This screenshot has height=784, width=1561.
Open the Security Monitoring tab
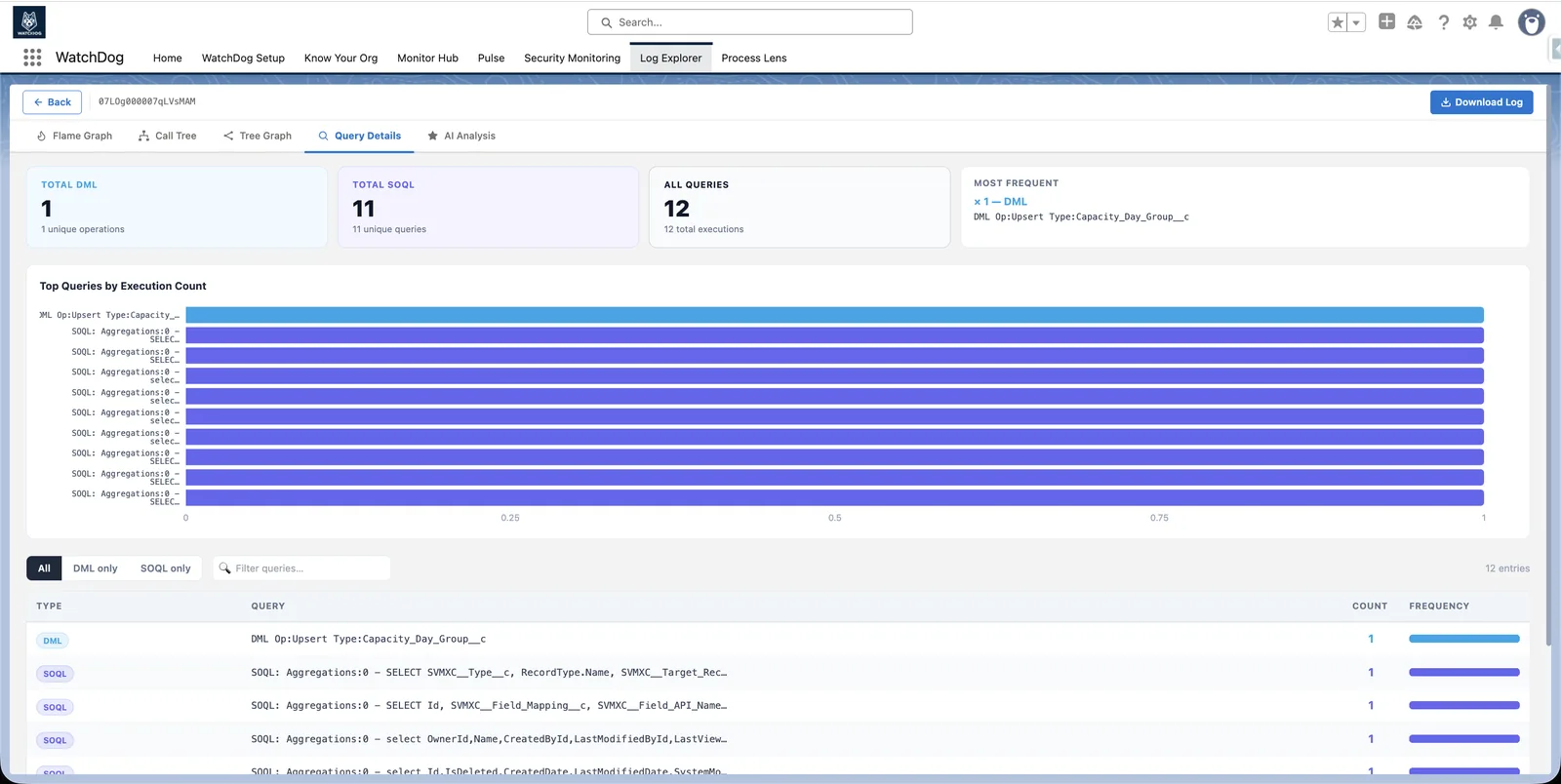[x=572, y=58]
